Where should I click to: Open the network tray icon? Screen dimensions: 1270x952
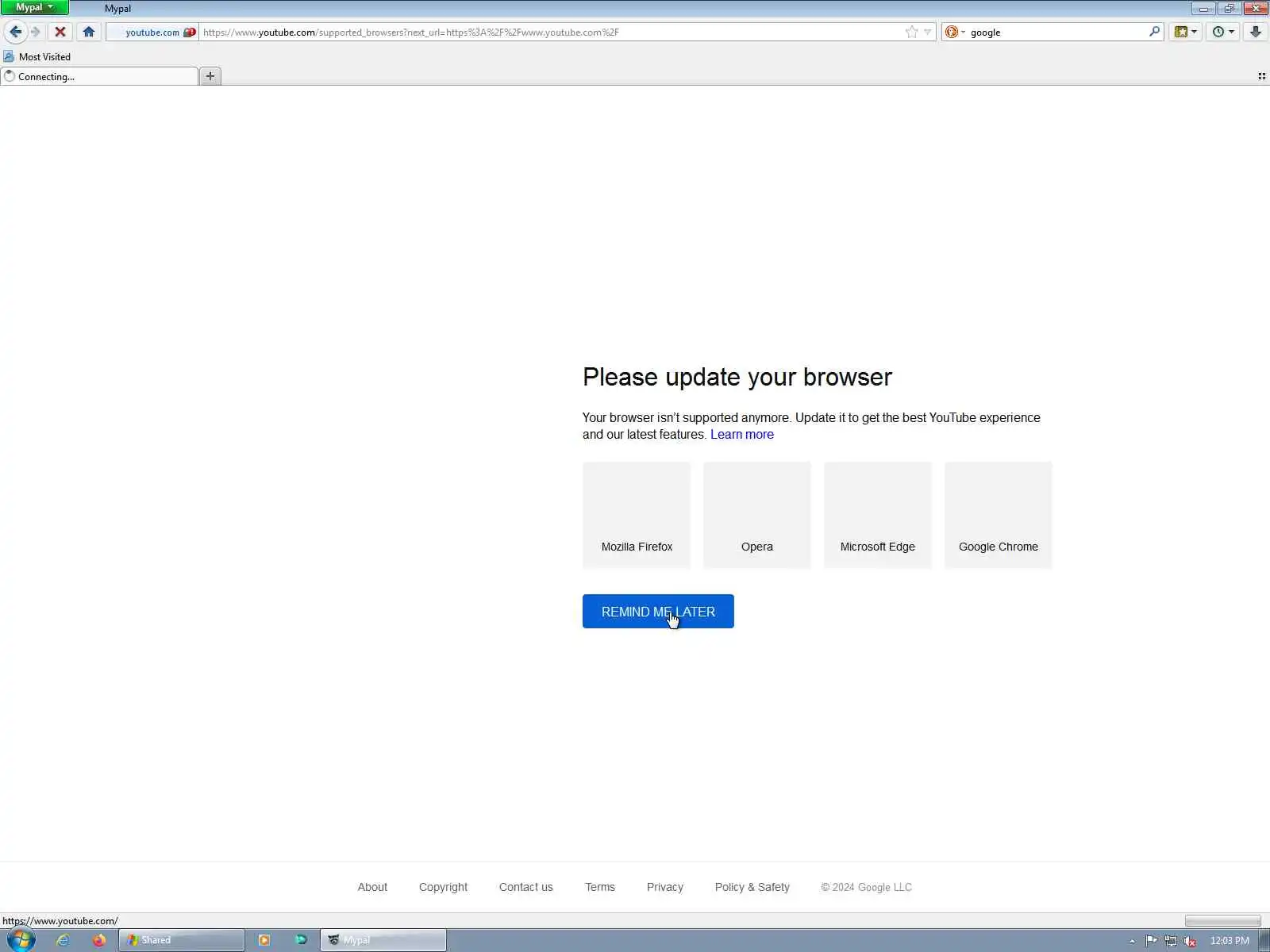pos(1171,941)
